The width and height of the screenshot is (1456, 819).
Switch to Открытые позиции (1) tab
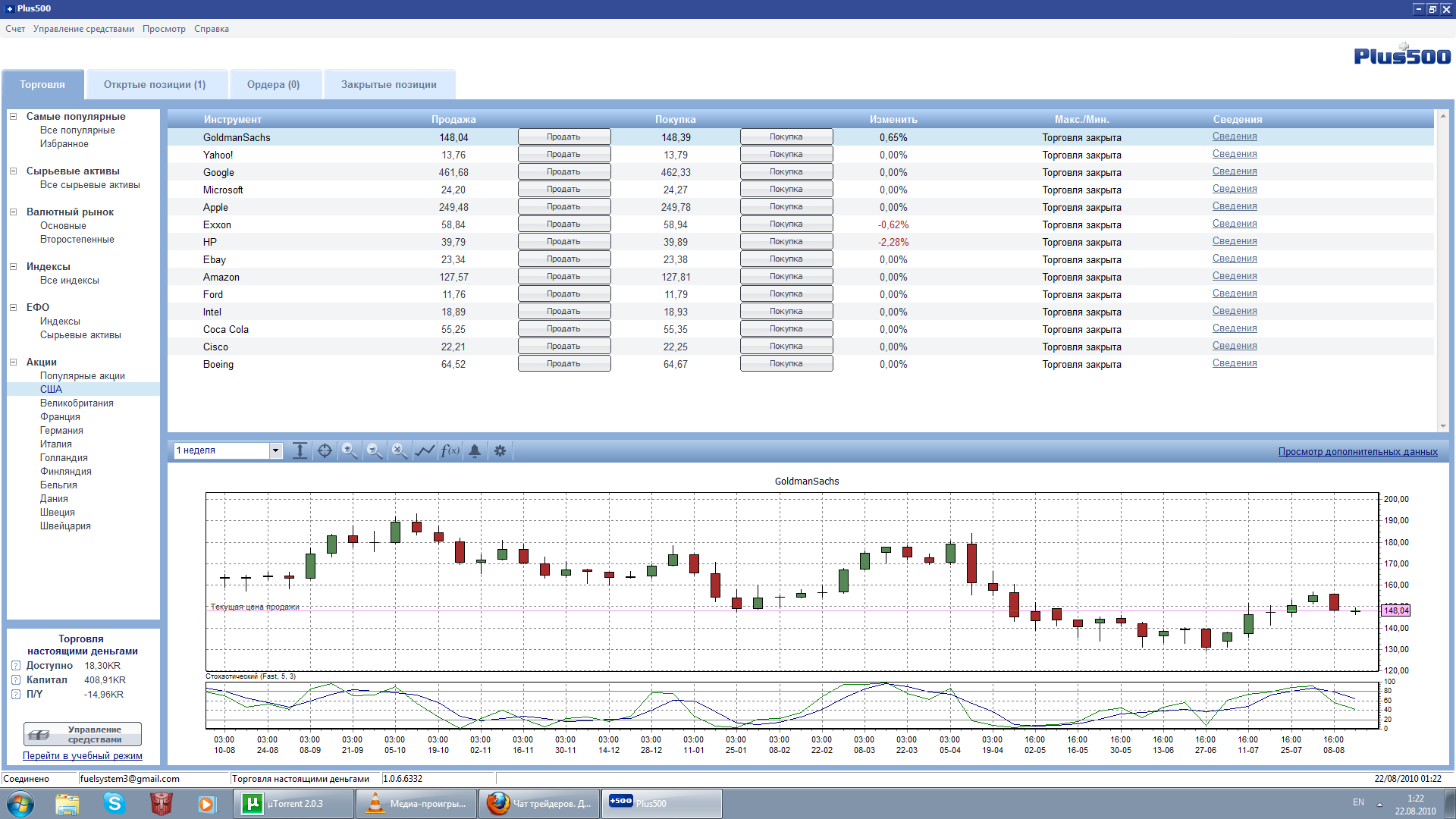click(155, 85)
